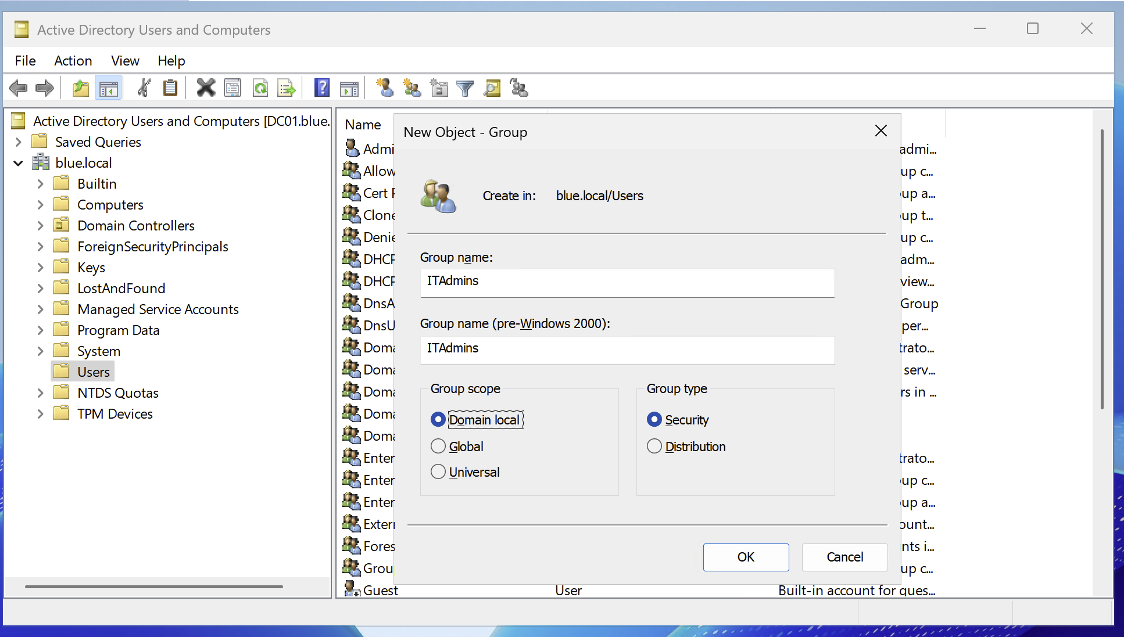
Task: Click the Find objects toolbar icon
Action: (492, 88)
